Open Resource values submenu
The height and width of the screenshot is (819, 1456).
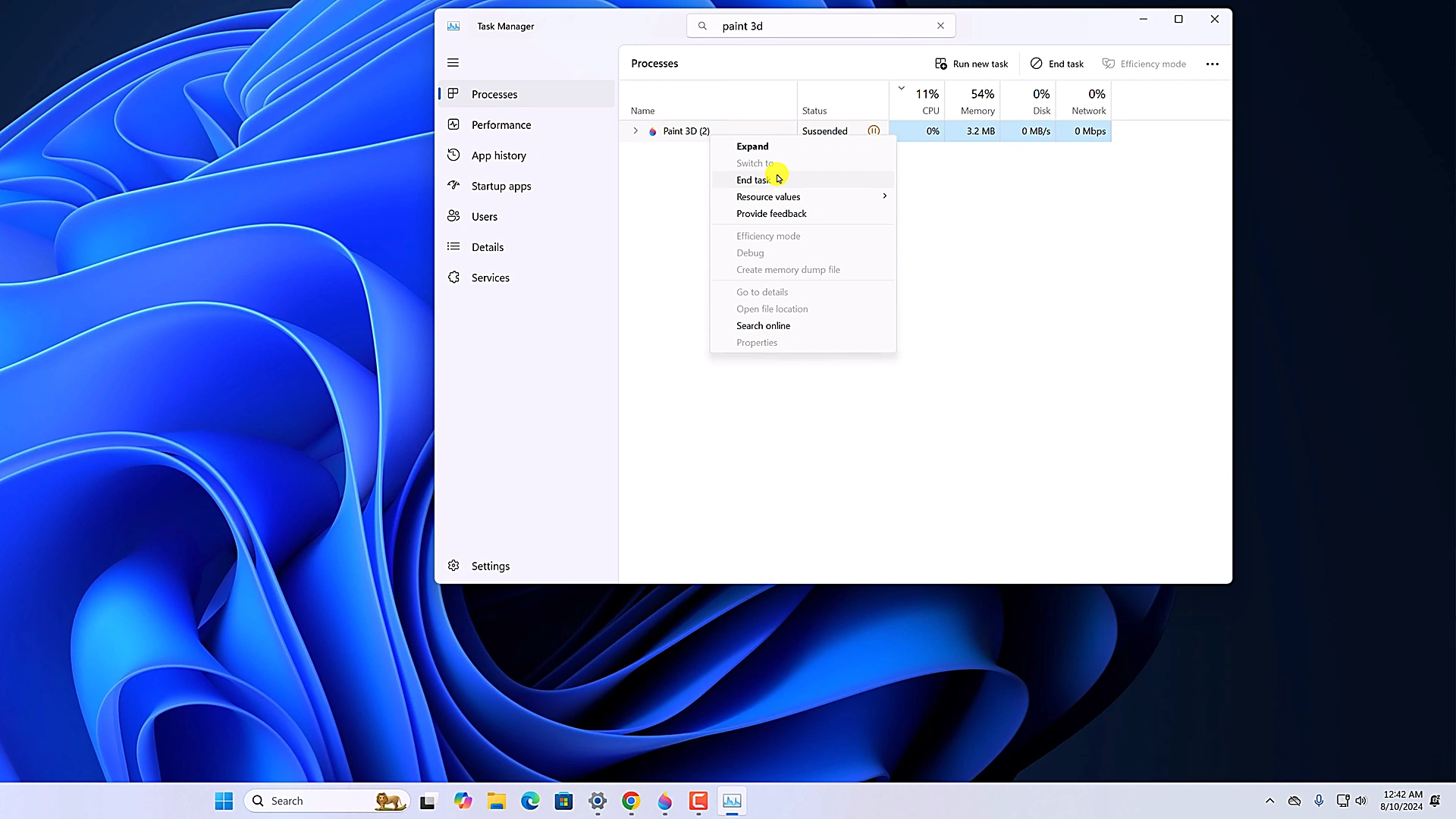pyautogui.click(x=803, y=196)
